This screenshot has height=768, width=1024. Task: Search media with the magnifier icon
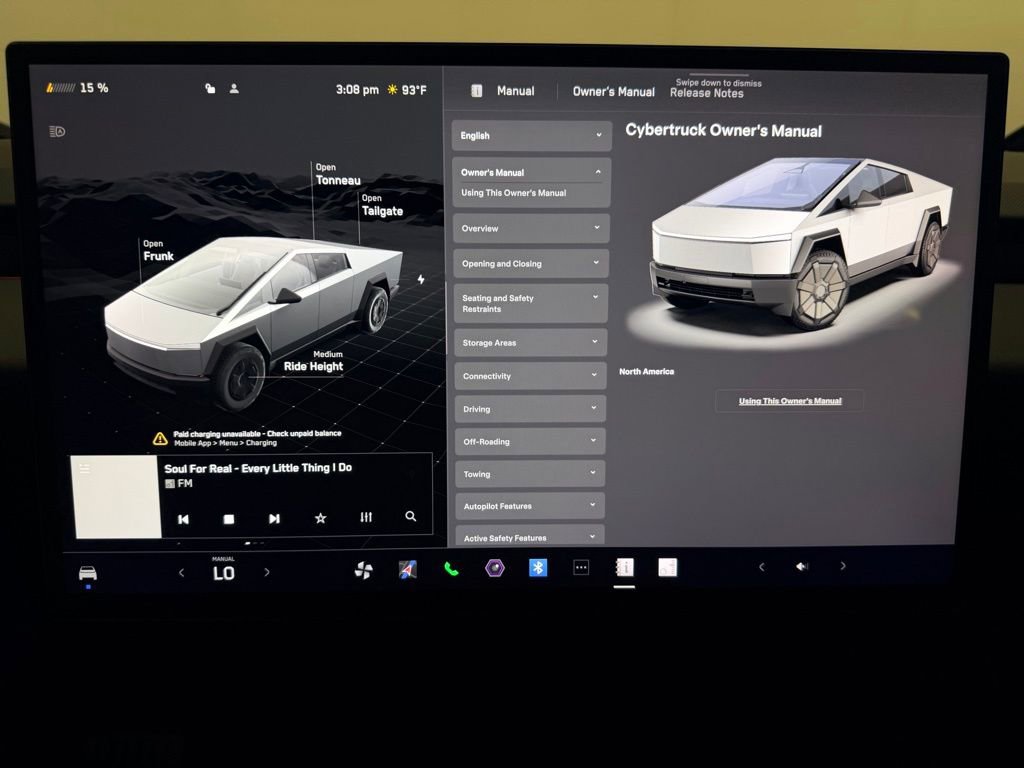410,516
